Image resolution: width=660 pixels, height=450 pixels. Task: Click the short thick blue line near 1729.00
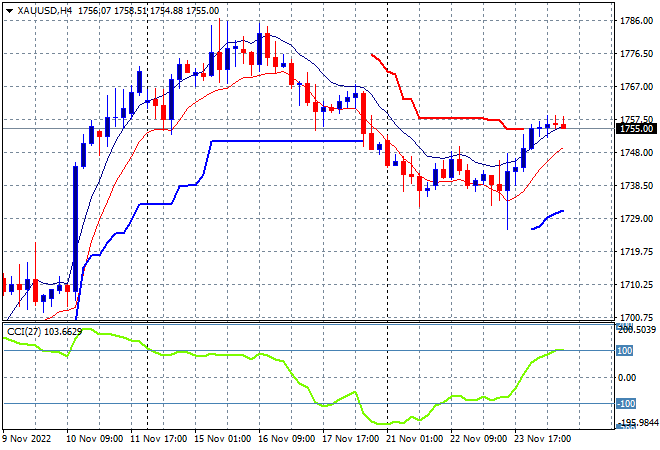[x=548, y=220]
